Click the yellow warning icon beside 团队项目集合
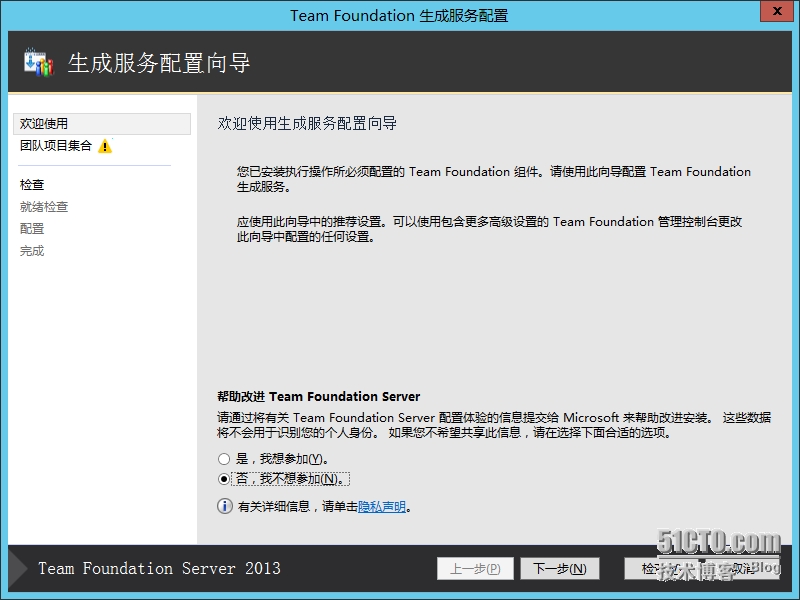Screen dimensions: 800x600 [105, 146]
